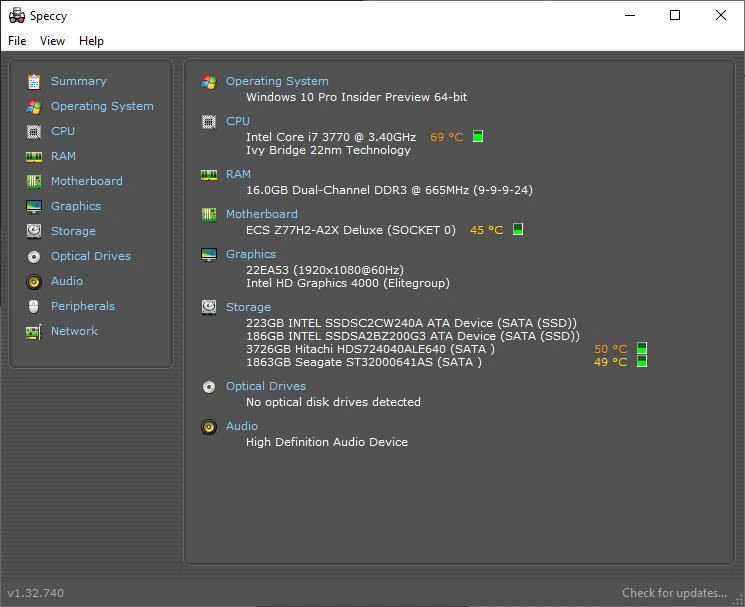
Task: Click Audio heading link in main panel
Action: click(242, 426)
